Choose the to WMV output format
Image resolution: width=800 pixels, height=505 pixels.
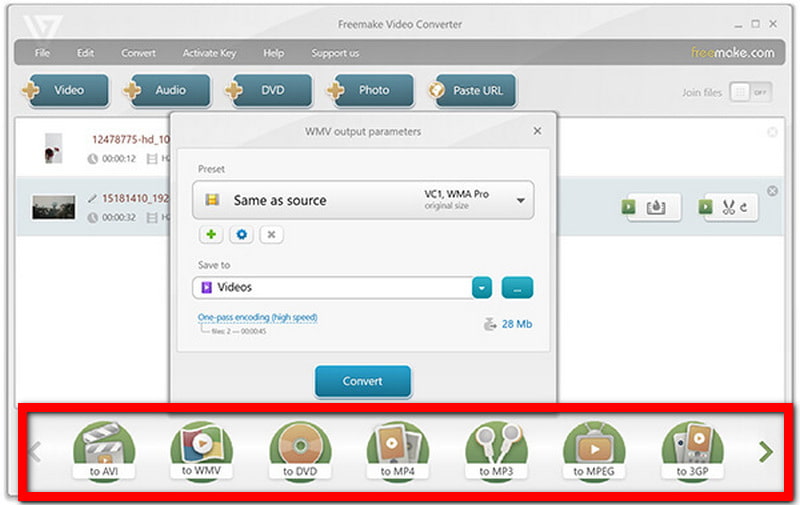click(202, 450)
